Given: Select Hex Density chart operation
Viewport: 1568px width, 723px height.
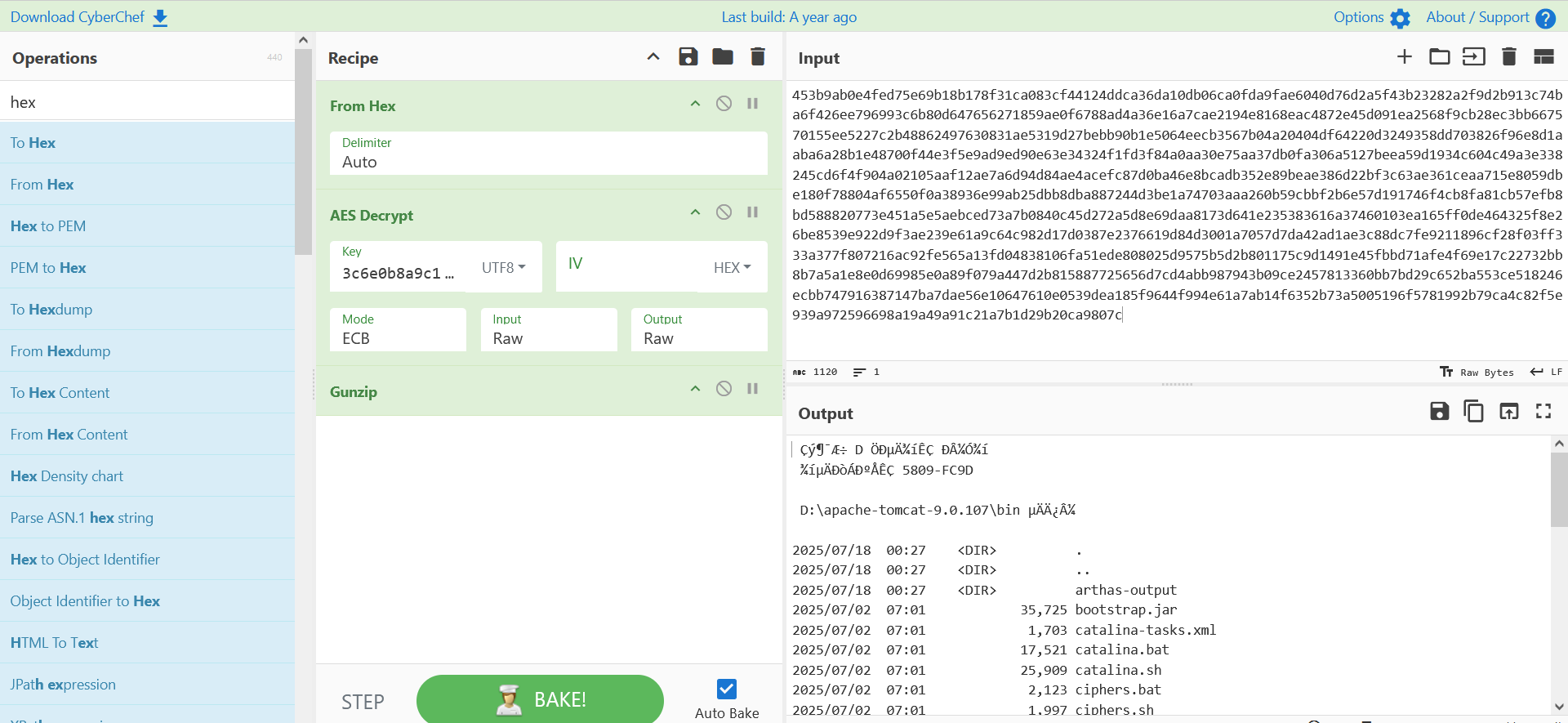Looking at the screenshot, I should click(x=147, y=476).
